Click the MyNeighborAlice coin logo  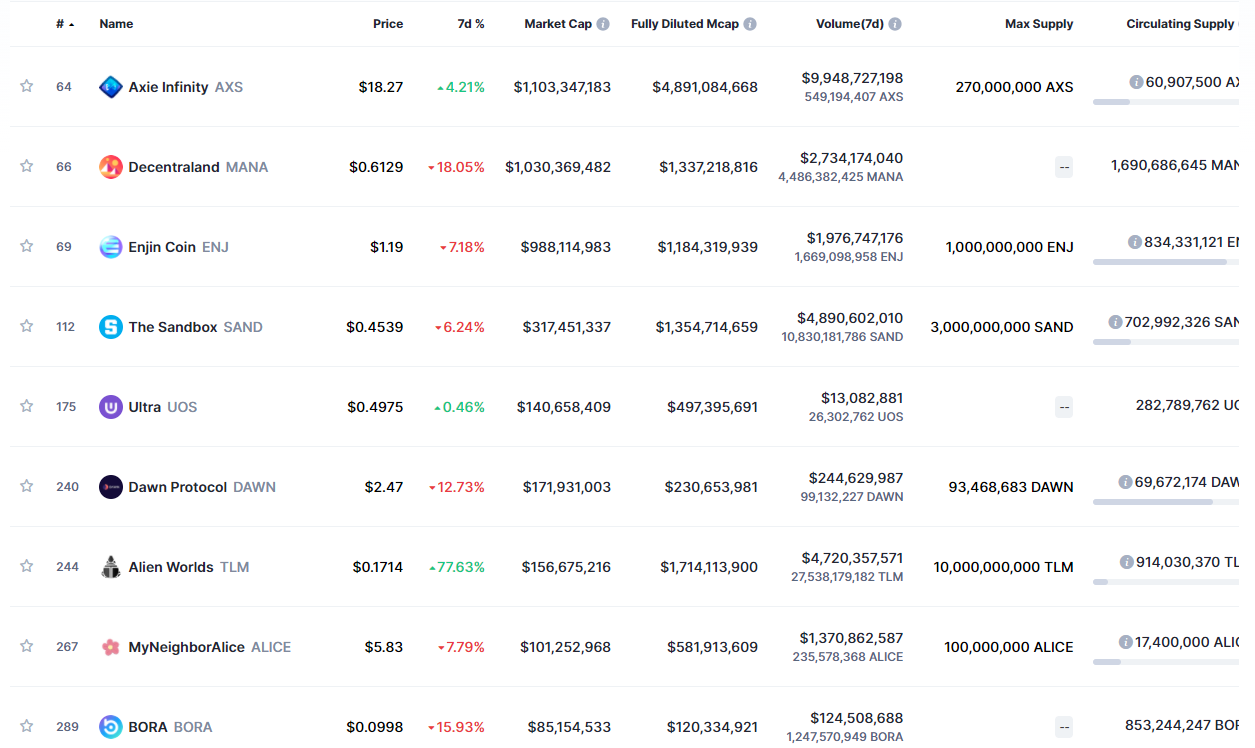111,647
